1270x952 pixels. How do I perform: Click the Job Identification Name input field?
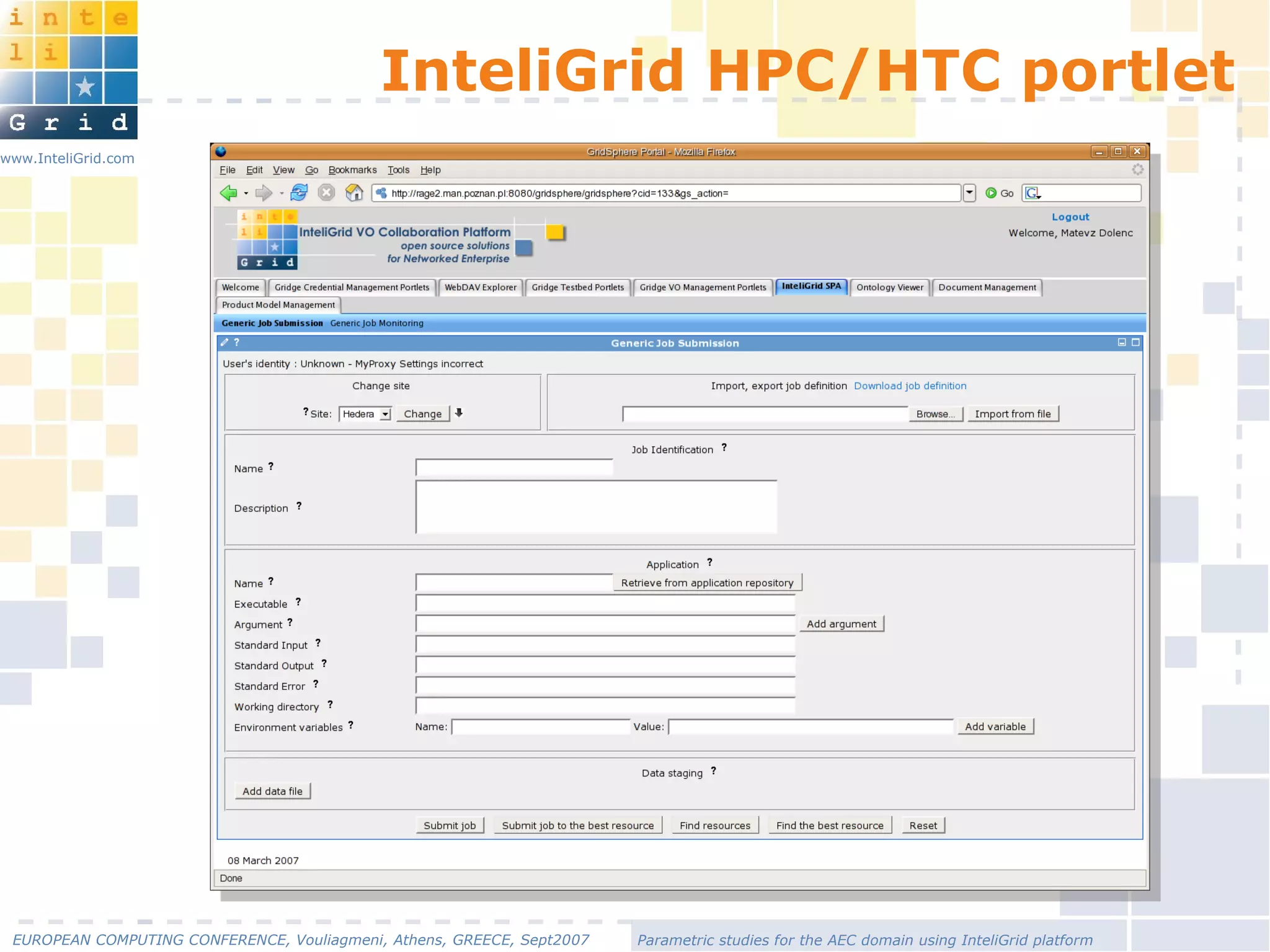[x=514, y=467]
